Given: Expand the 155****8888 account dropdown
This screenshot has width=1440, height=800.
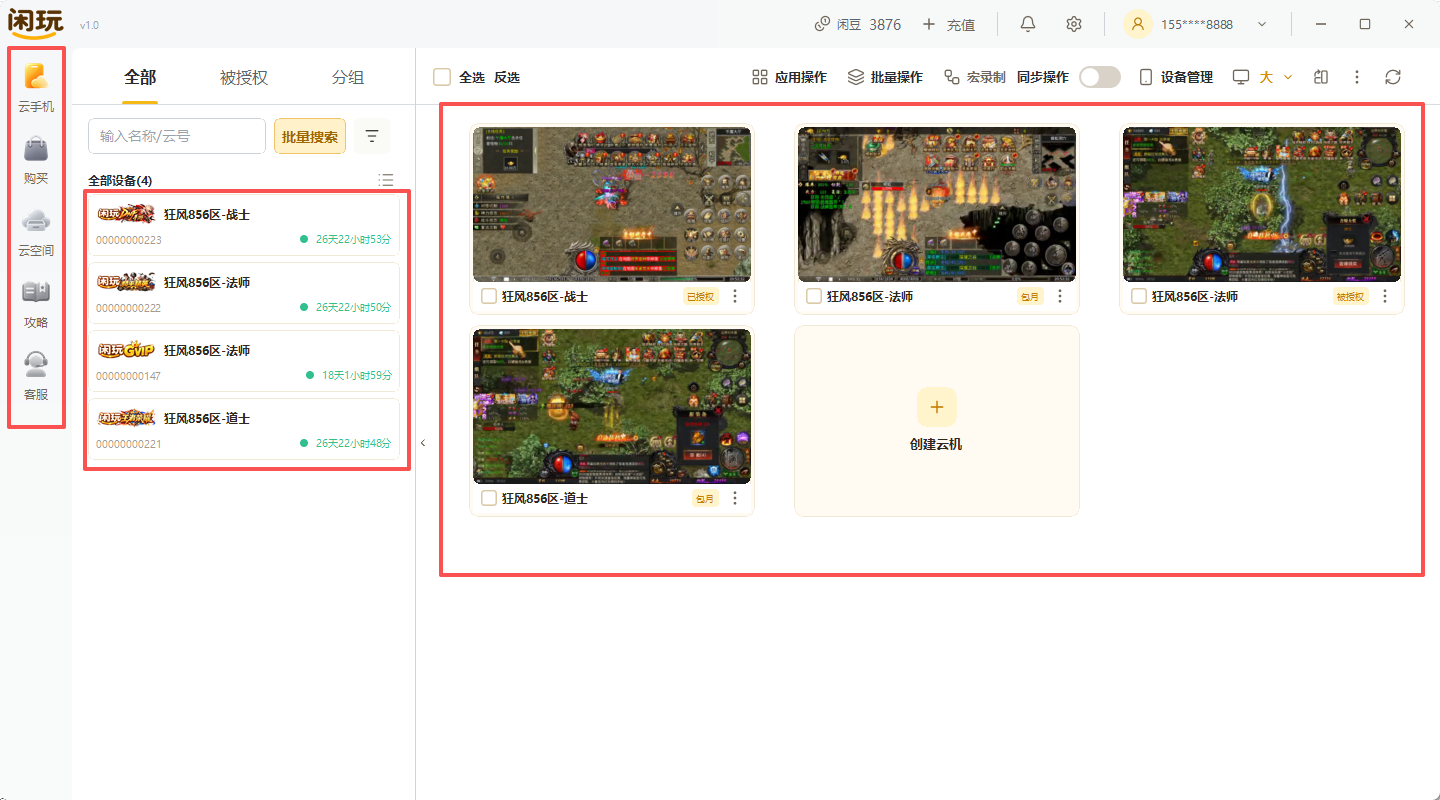Looking at the screenshot, I should [1262, 24].
